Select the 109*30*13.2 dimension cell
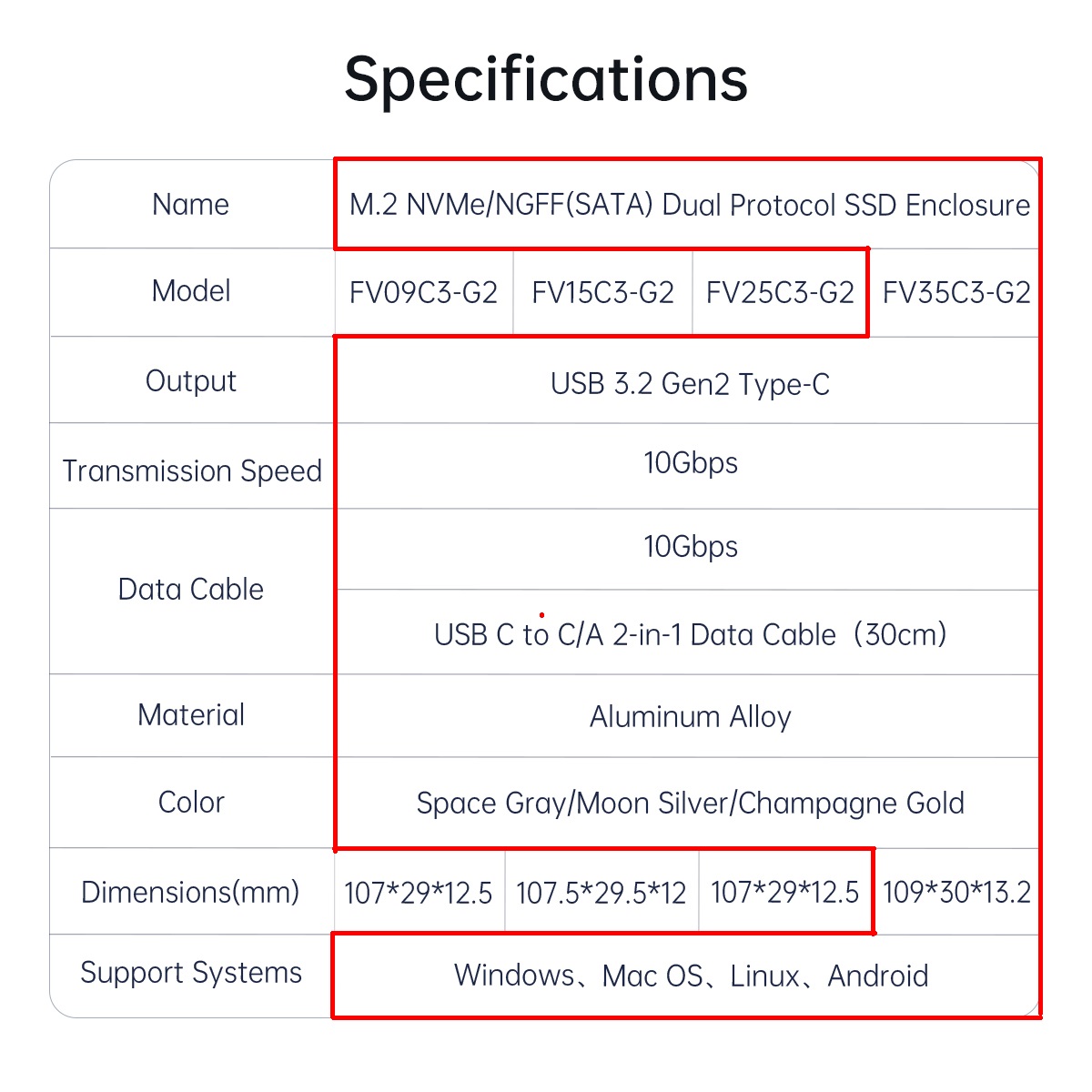This screenshot has width=1092, height=1092. 956,893
